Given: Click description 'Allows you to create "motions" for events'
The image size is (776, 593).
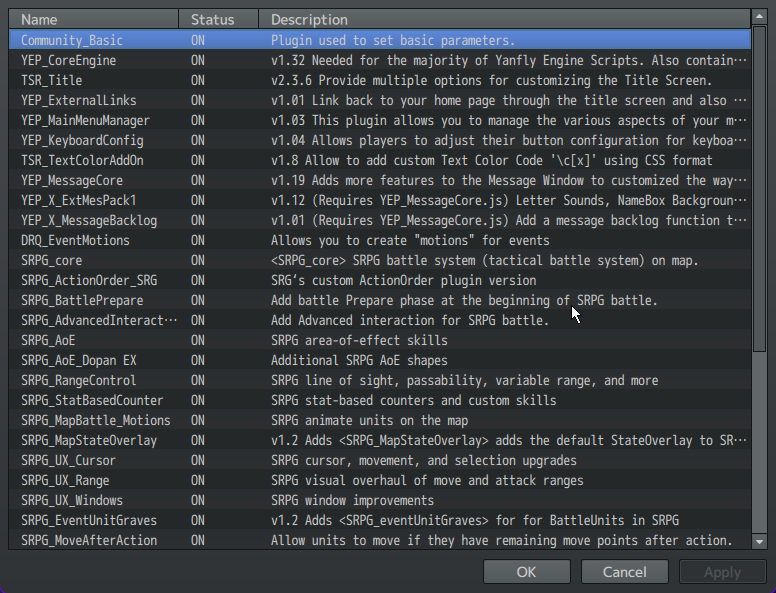Looking at the screenshot, I should pos(410,241).
